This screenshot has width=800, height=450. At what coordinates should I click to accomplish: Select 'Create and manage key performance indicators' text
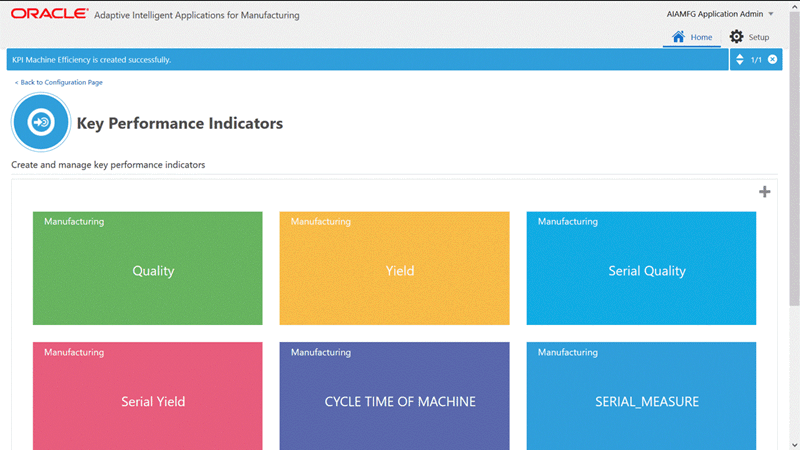(108, 165)
